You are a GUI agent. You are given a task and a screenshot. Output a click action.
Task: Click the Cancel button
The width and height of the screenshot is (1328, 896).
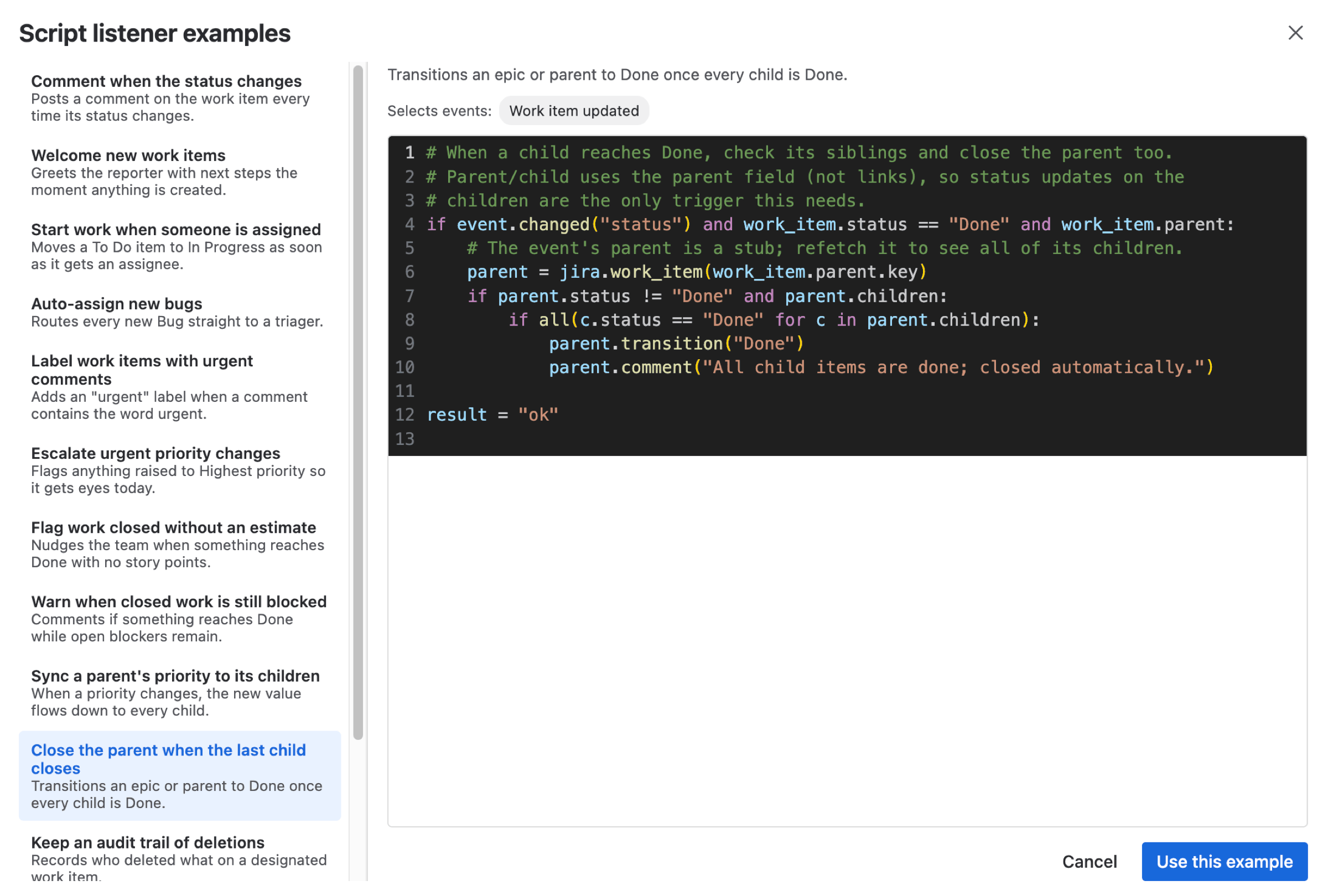[x=1090, y=861]
